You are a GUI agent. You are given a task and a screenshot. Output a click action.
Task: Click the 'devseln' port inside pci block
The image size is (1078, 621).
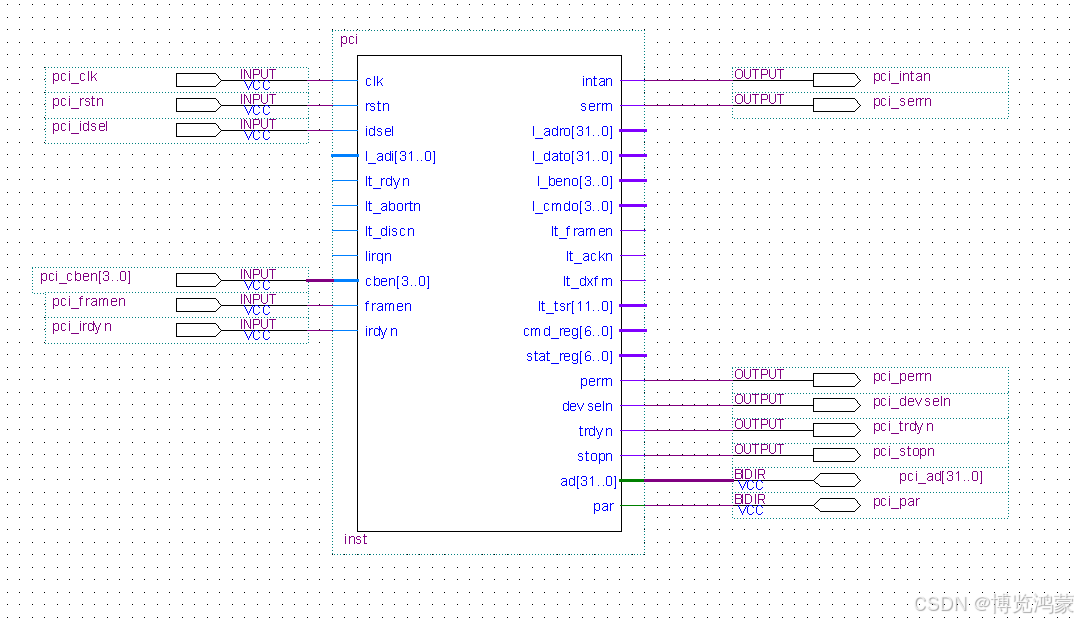(587, 406)
